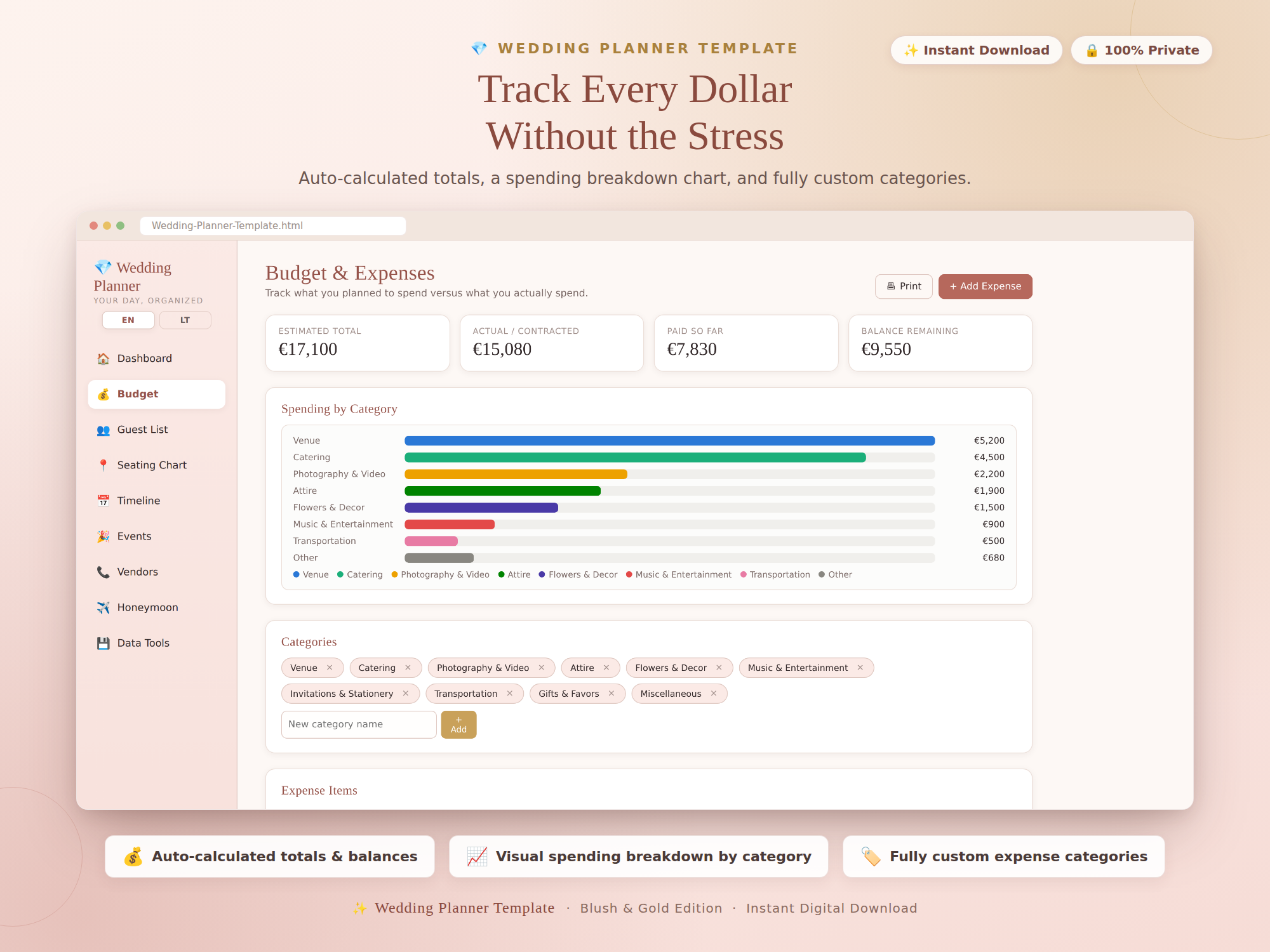Remove the Invitations & Stationery category chip
Image resolution: width=1270 pixels, height=952 pixels.
[x=406, y=694]
